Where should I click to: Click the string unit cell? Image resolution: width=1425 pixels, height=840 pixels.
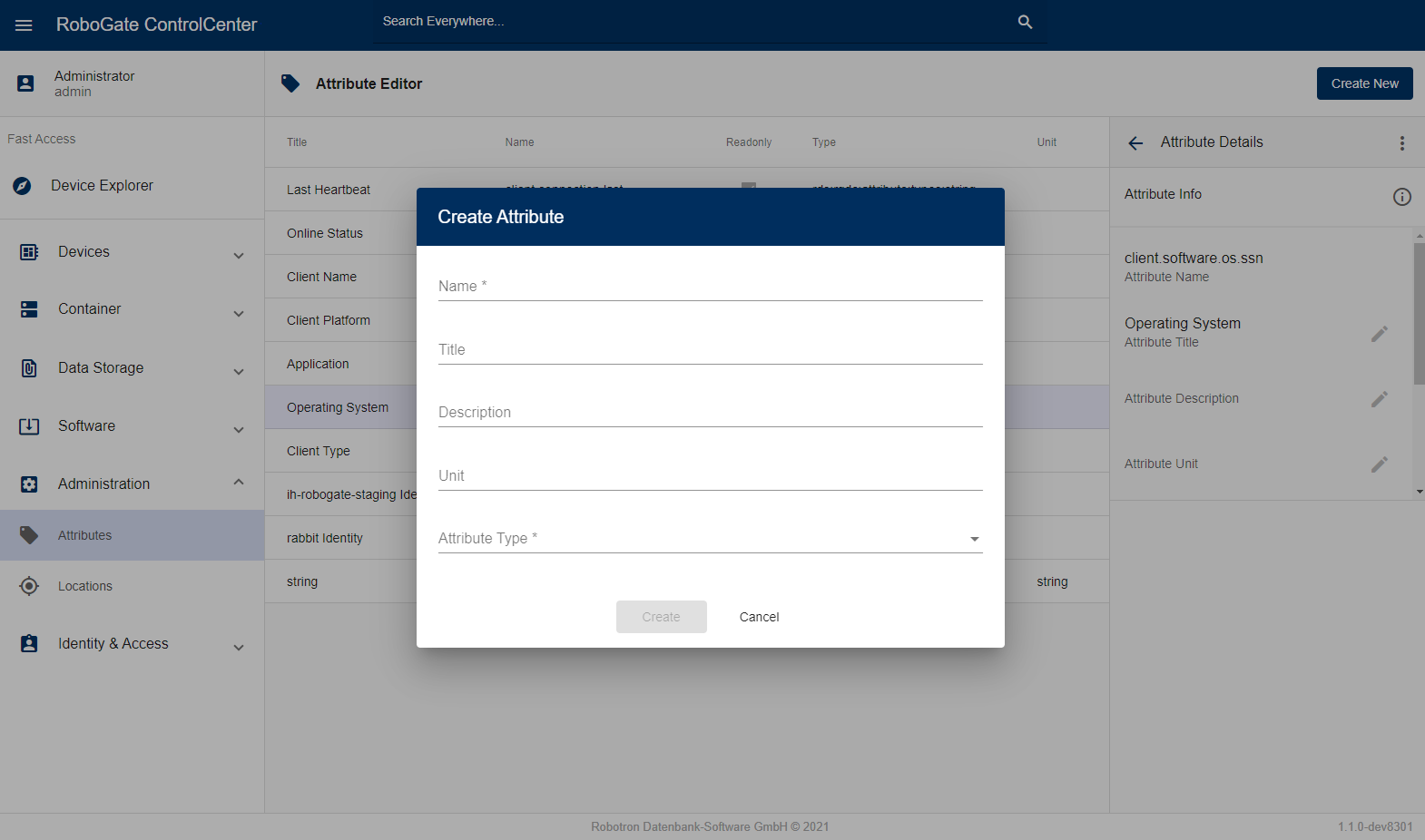[1052, 581]
